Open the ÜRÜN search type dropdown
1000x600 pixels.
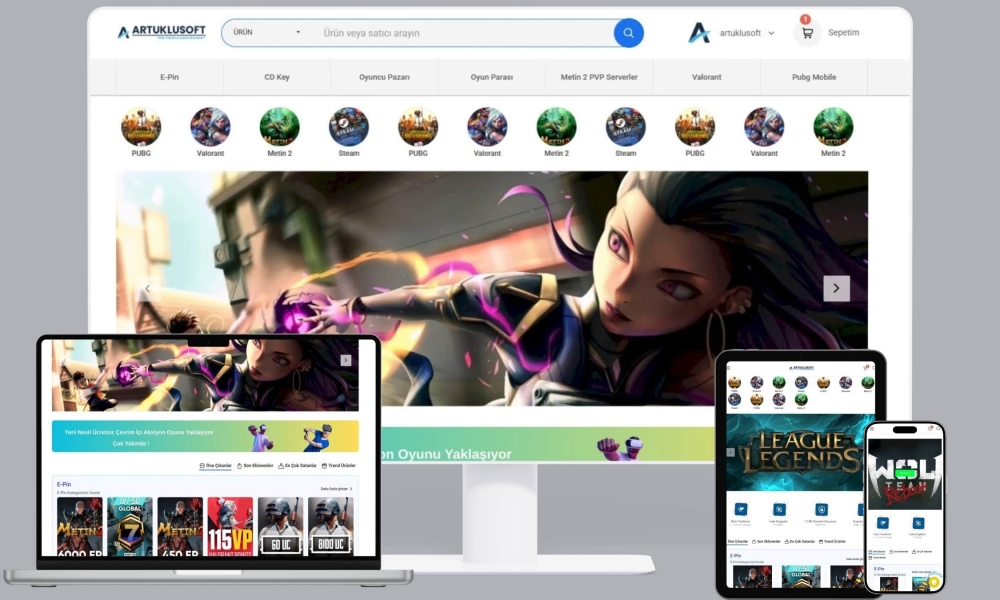[267, 33]
